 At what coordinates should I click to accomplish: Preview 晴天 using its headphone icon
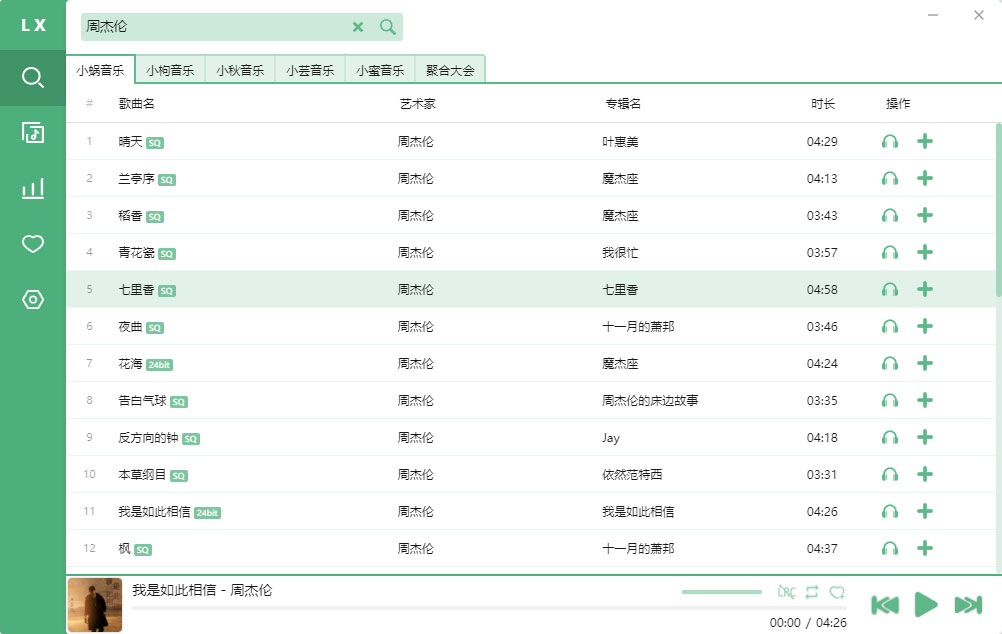point(889,141)
